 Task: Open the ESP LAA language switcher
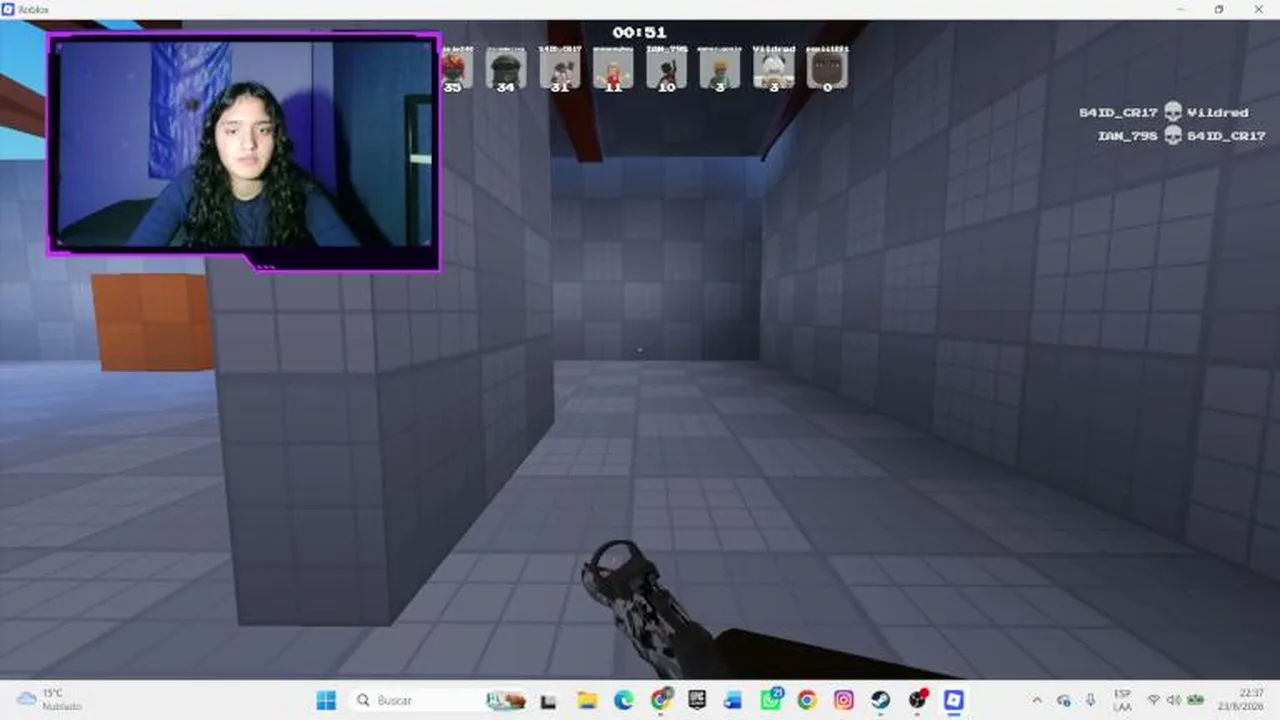1123,700
